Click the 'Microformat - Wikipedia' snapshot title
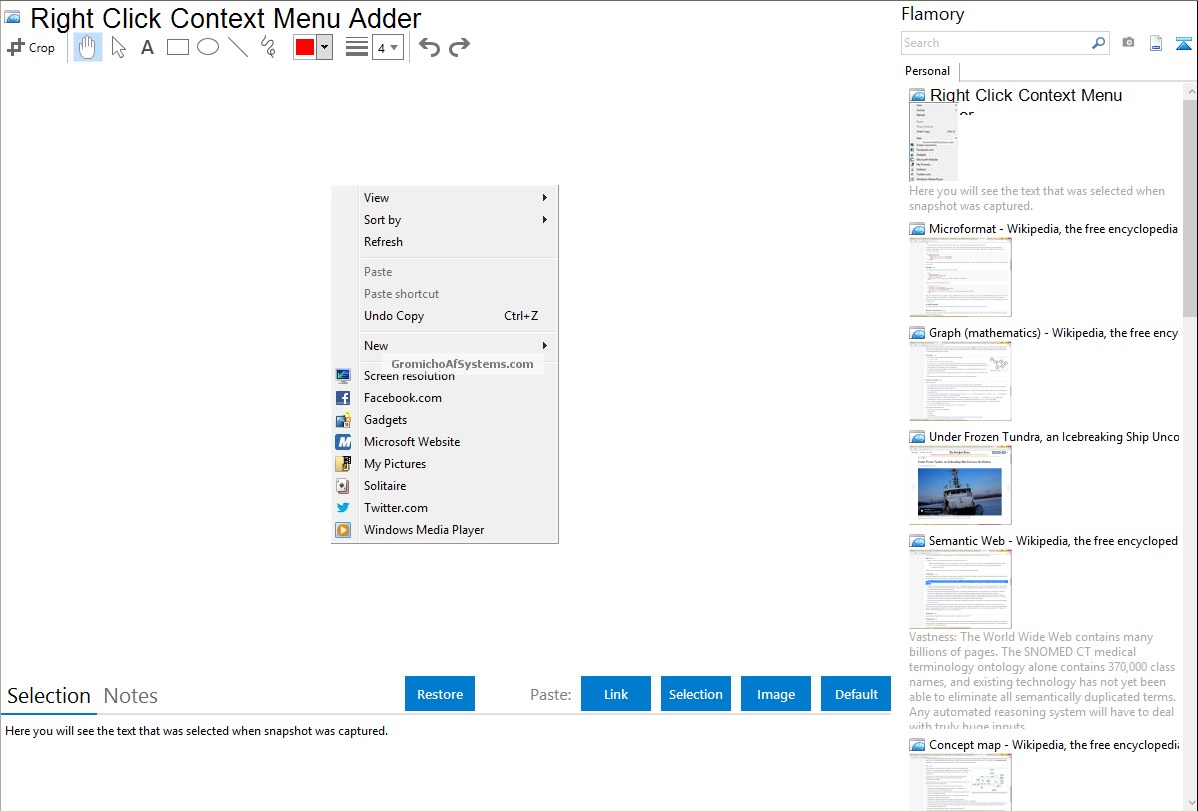 pos(1053,229)
